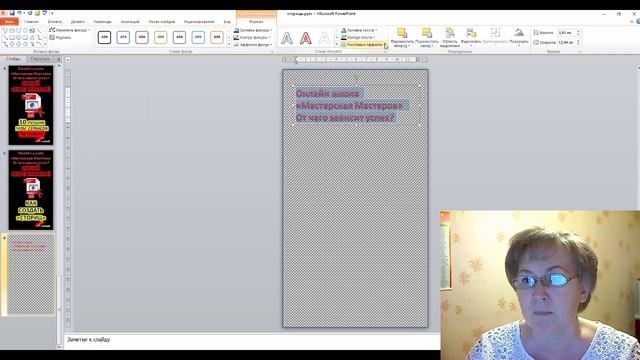
Task: Open Текстовые эффекты menu
Action: coord(363,45)
